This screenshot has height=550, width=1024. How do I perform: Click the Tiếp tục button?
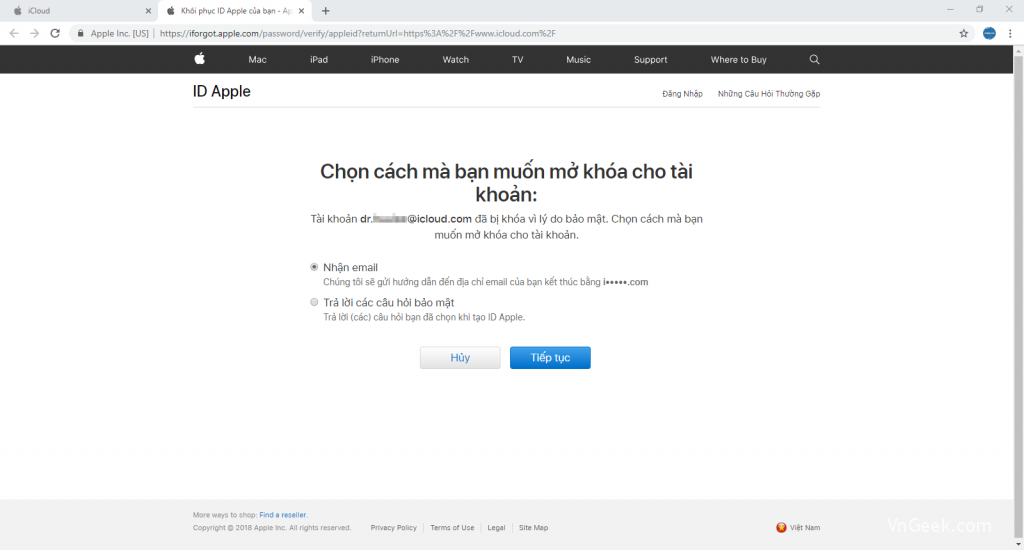pos(550,357)
